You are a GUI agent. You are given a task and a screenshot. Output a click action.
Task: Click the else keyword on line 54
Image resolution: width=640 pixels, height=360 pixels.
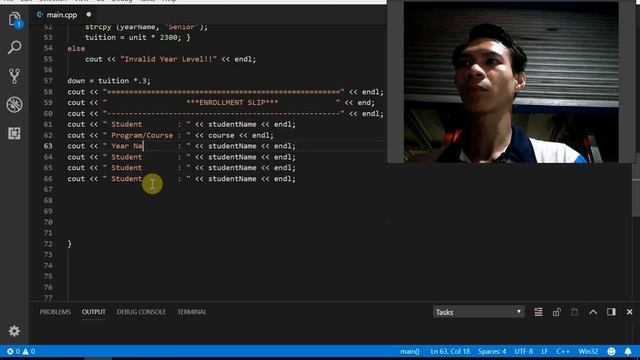(76, 48)
